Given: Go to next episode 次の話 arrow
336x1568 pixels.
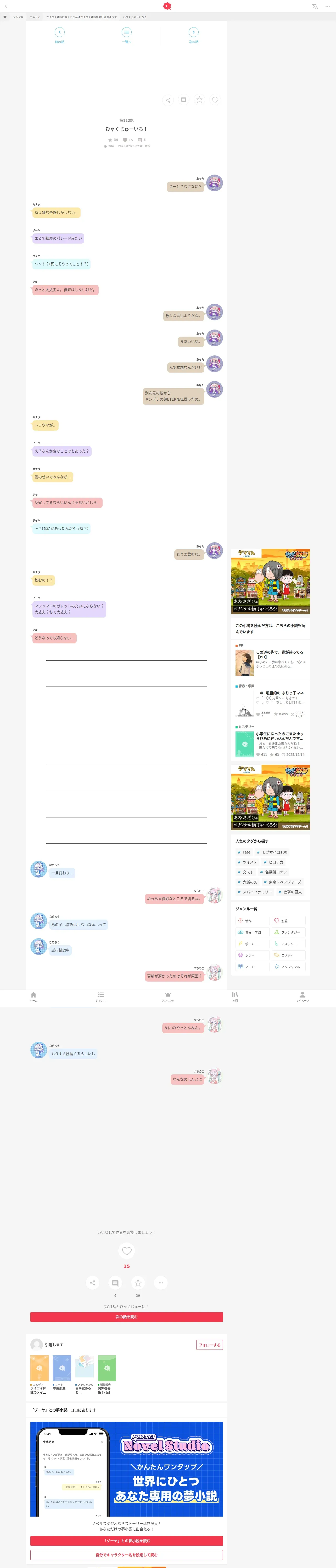Looking at the screenshot, I should (193, 36).
